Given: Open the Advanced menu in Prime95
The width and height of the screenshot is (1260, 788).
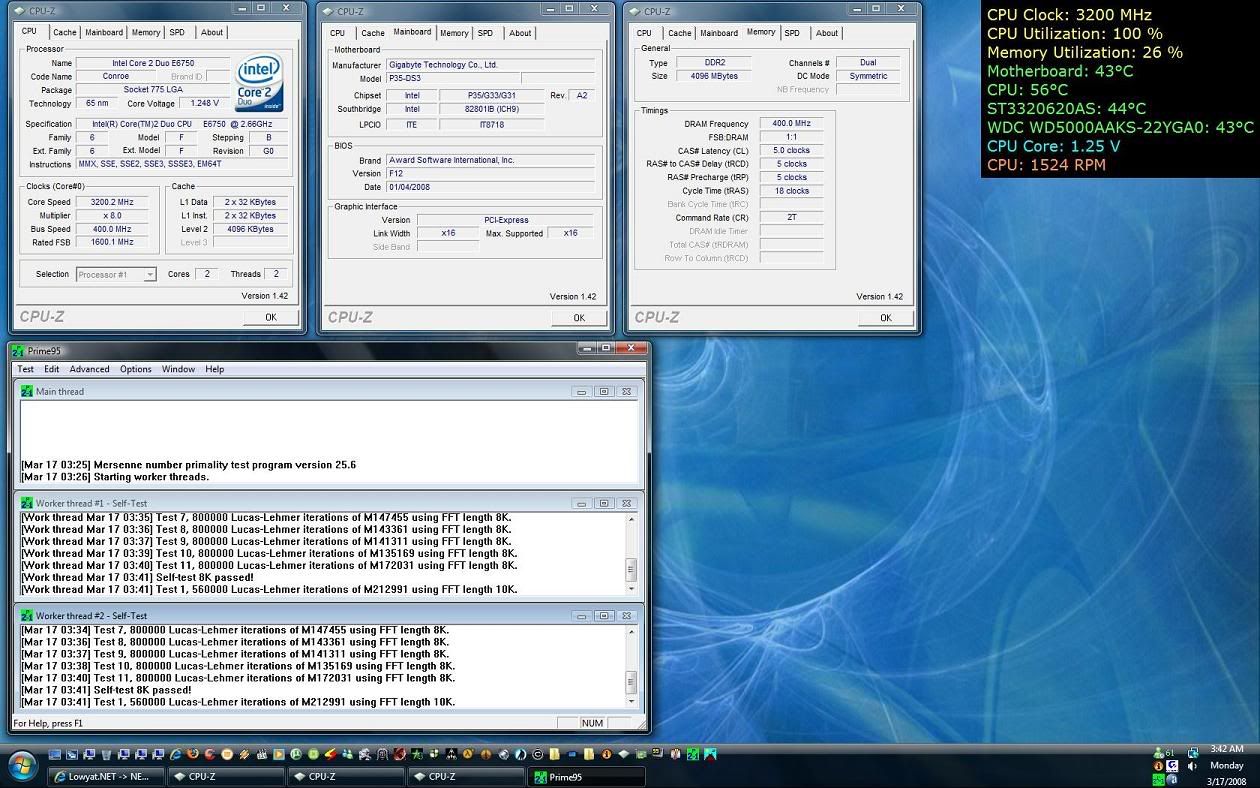Looking at the screenshot, I should [89, 369].
